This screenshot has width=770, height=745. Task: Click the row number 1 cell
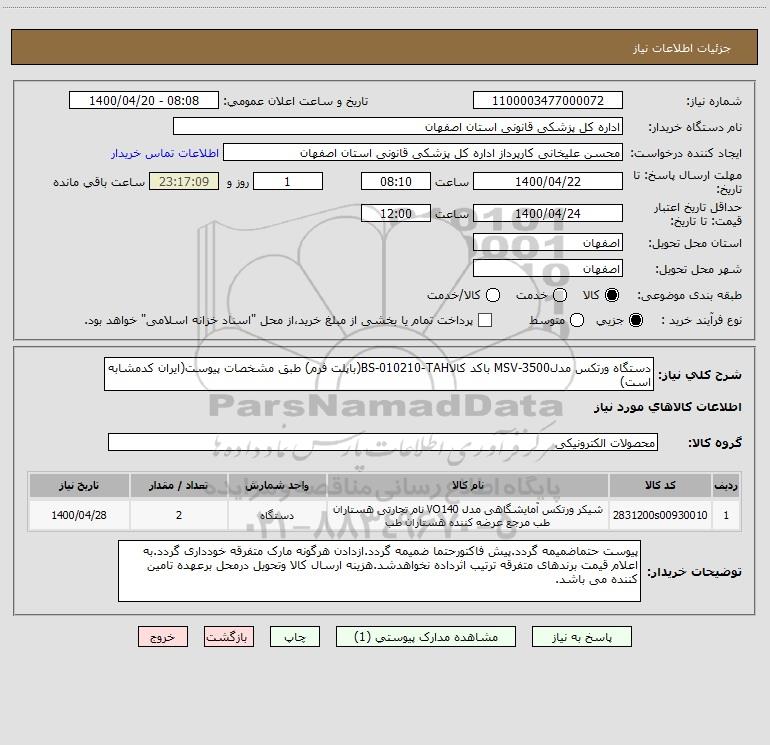pos(726,515)
